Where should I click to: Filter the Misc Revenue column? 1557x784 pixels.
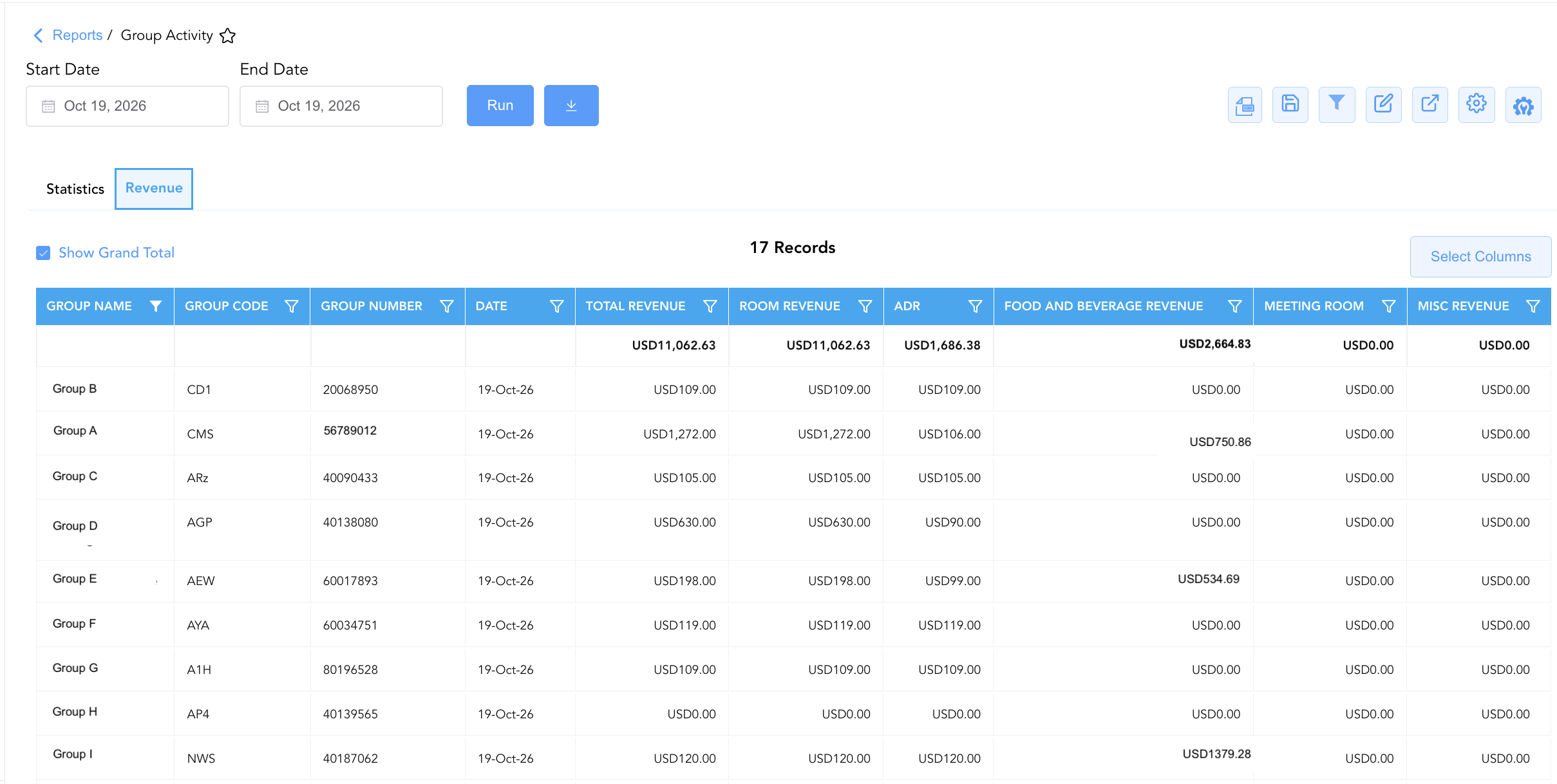tap(1533, 306)
